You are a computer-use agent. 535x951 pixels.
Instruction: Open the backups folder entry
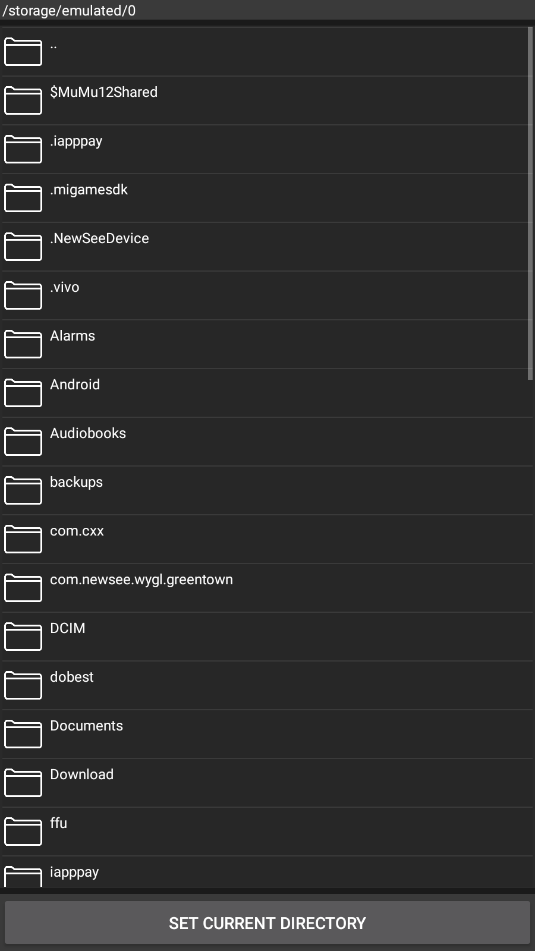pos(267,490)
